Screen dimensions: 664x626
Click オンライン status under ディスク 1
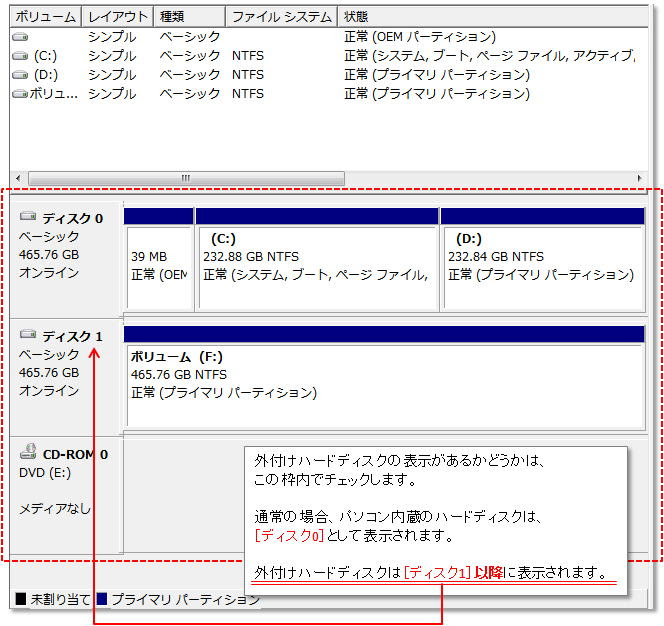pos(49,391)
